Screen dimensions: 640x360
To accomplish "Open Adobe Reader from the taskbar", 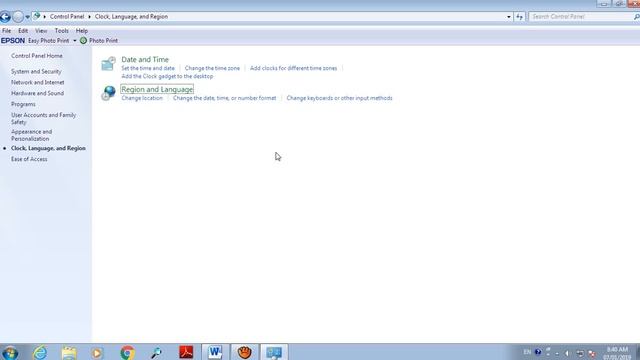I will 186,352.
